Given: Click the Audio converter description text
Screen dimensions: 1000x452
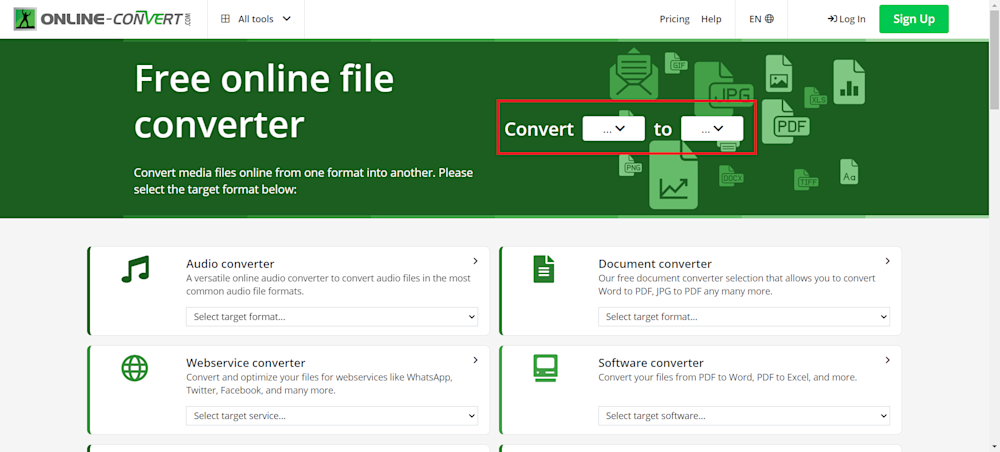Looking at the screenshot, I should [x=328, y=285].
